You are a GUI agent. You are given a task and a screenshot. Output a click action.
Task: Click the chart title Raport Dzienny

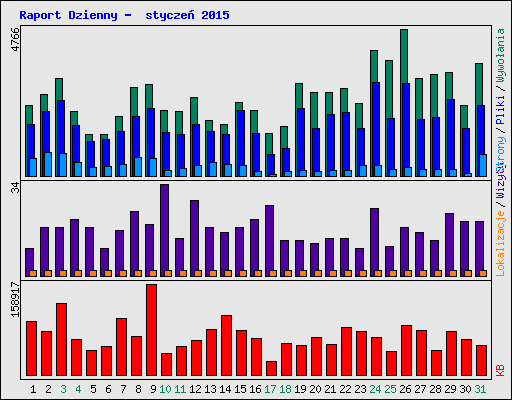69,15
